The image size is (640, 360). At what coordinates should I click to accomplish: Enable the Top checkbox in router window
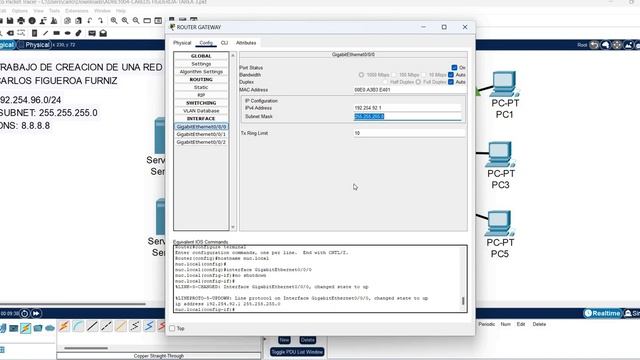click(x=172, y=328)
